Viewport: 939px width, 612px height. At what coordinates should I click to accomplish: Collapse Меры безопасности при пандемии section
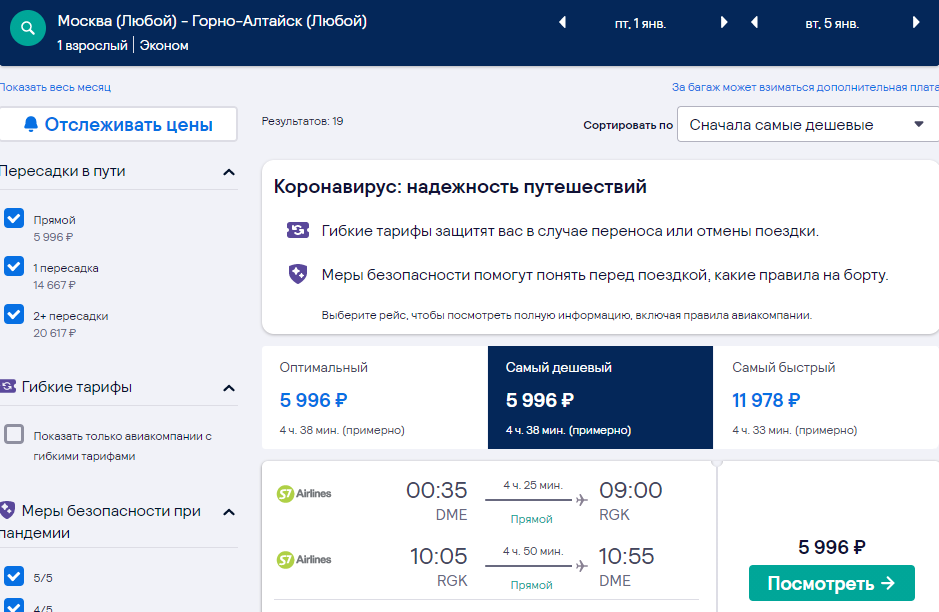[x=229, y=513]
